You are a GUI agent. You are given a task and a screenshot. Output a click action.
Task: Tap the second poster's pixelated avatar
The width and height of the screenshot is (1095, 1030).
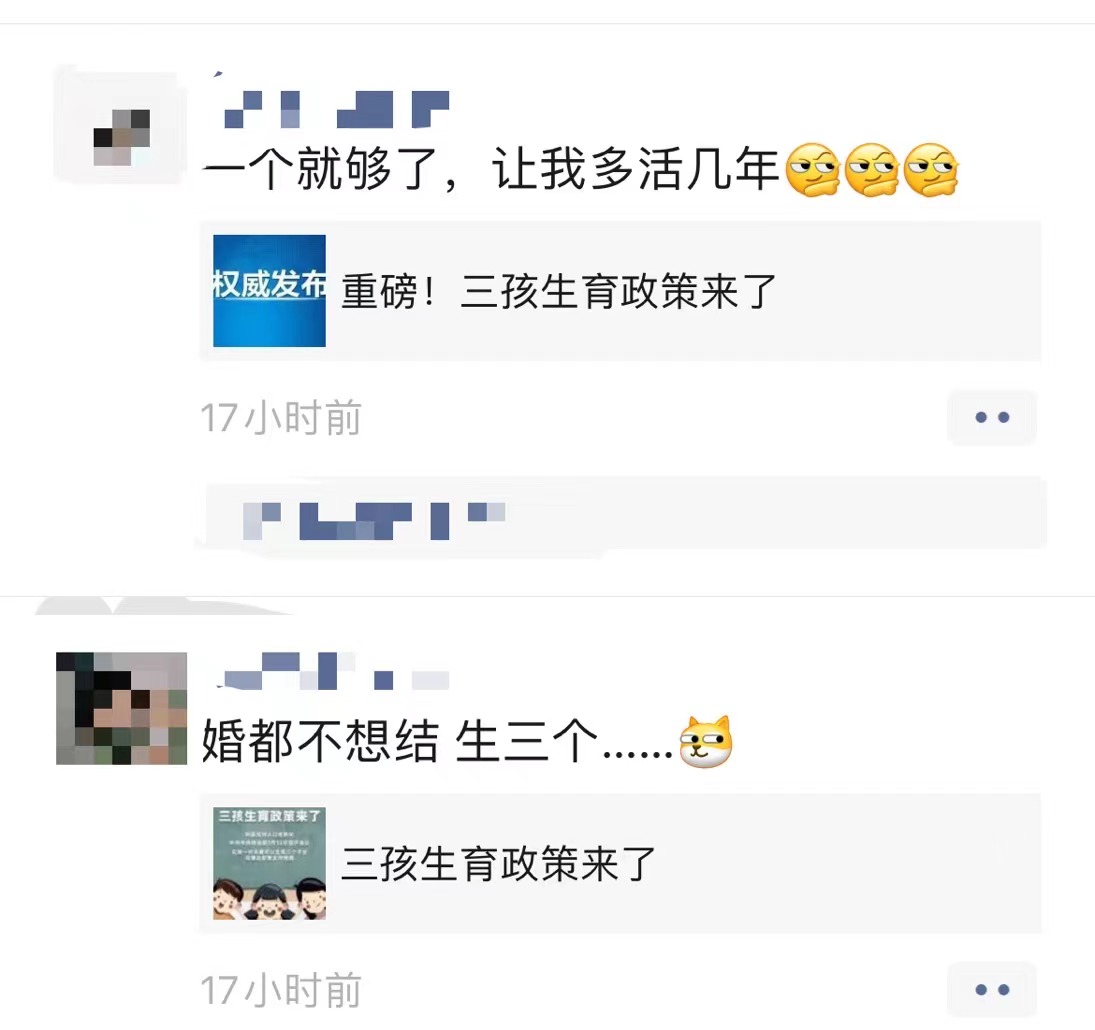(122, 708)
